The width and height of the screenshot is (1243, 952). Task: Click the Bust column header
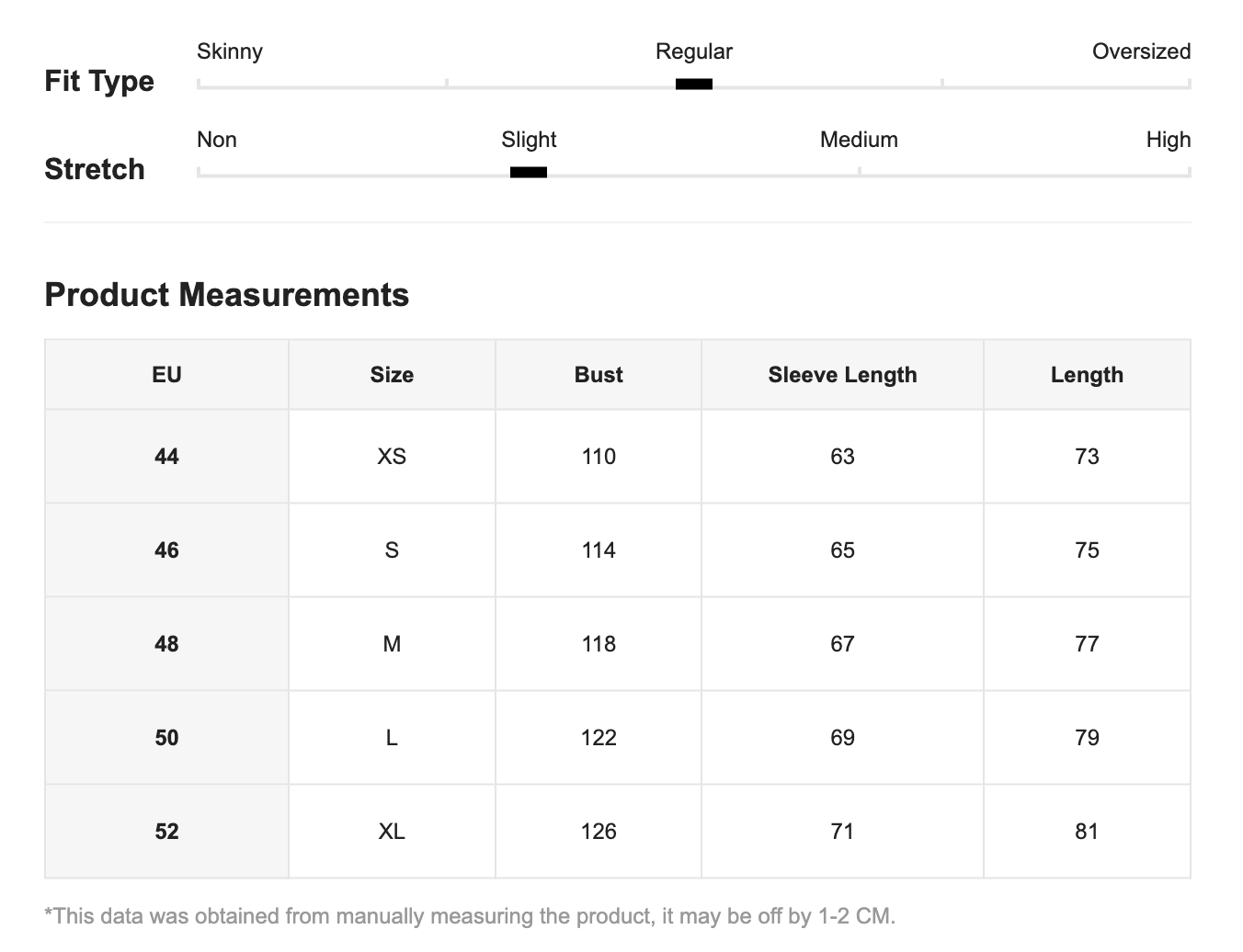(x=599, y=375)
